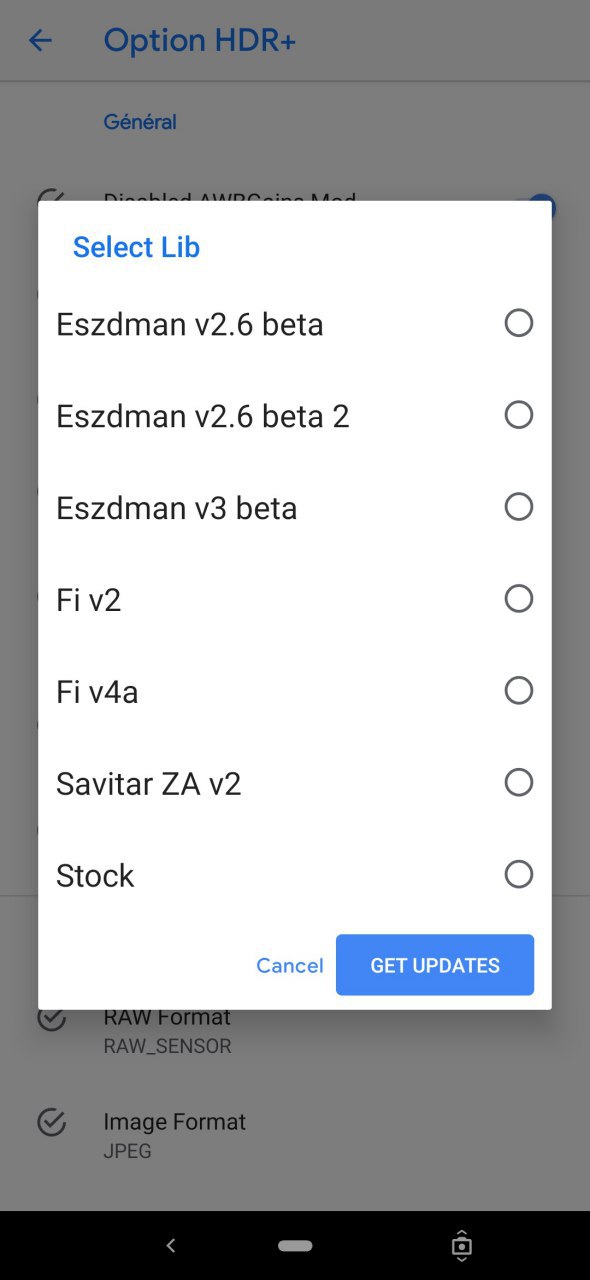Viewport: 590px width, 1280px height.
Task: Click the GET UPDATES button
Action: [435, 965]
